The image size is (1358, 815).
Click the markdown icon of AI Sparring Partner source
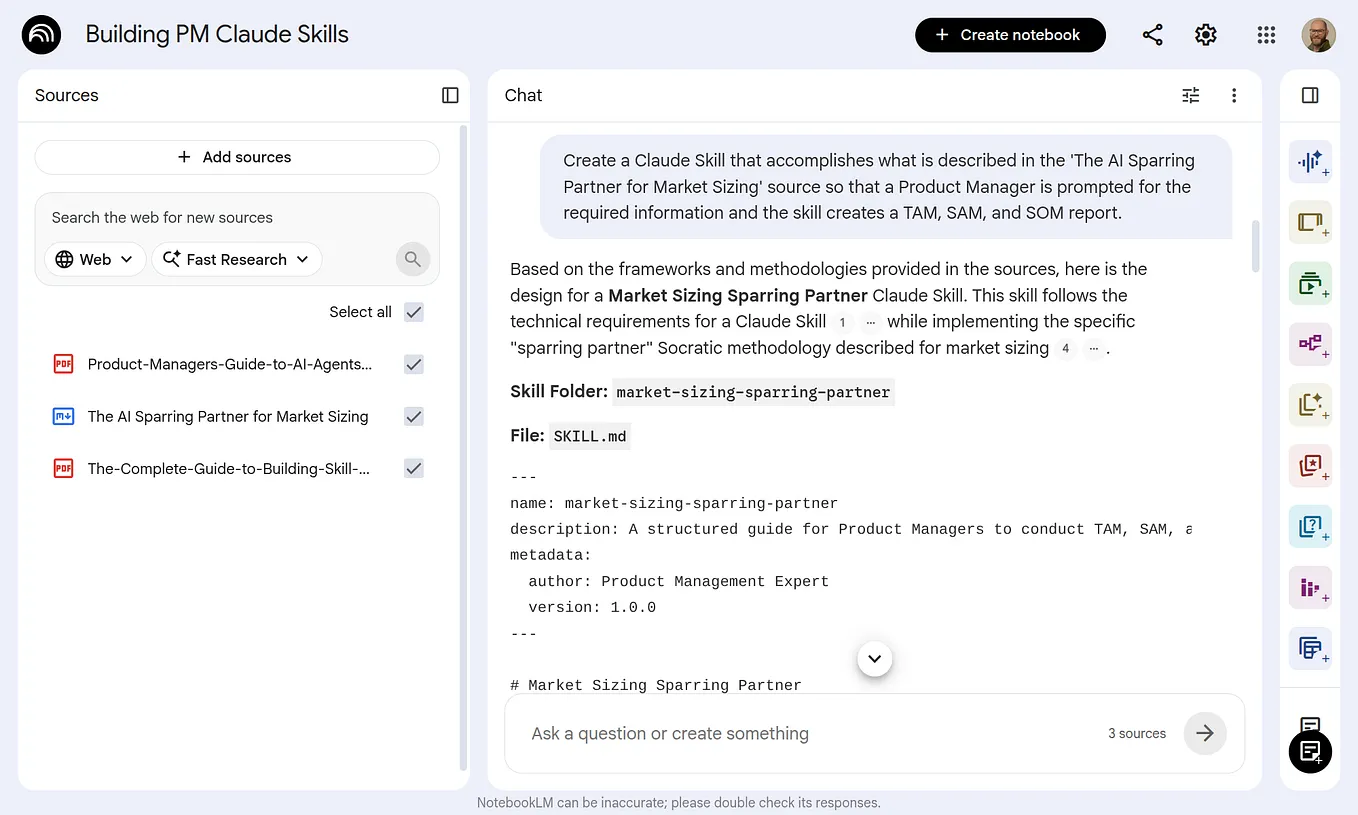point(63,416)
